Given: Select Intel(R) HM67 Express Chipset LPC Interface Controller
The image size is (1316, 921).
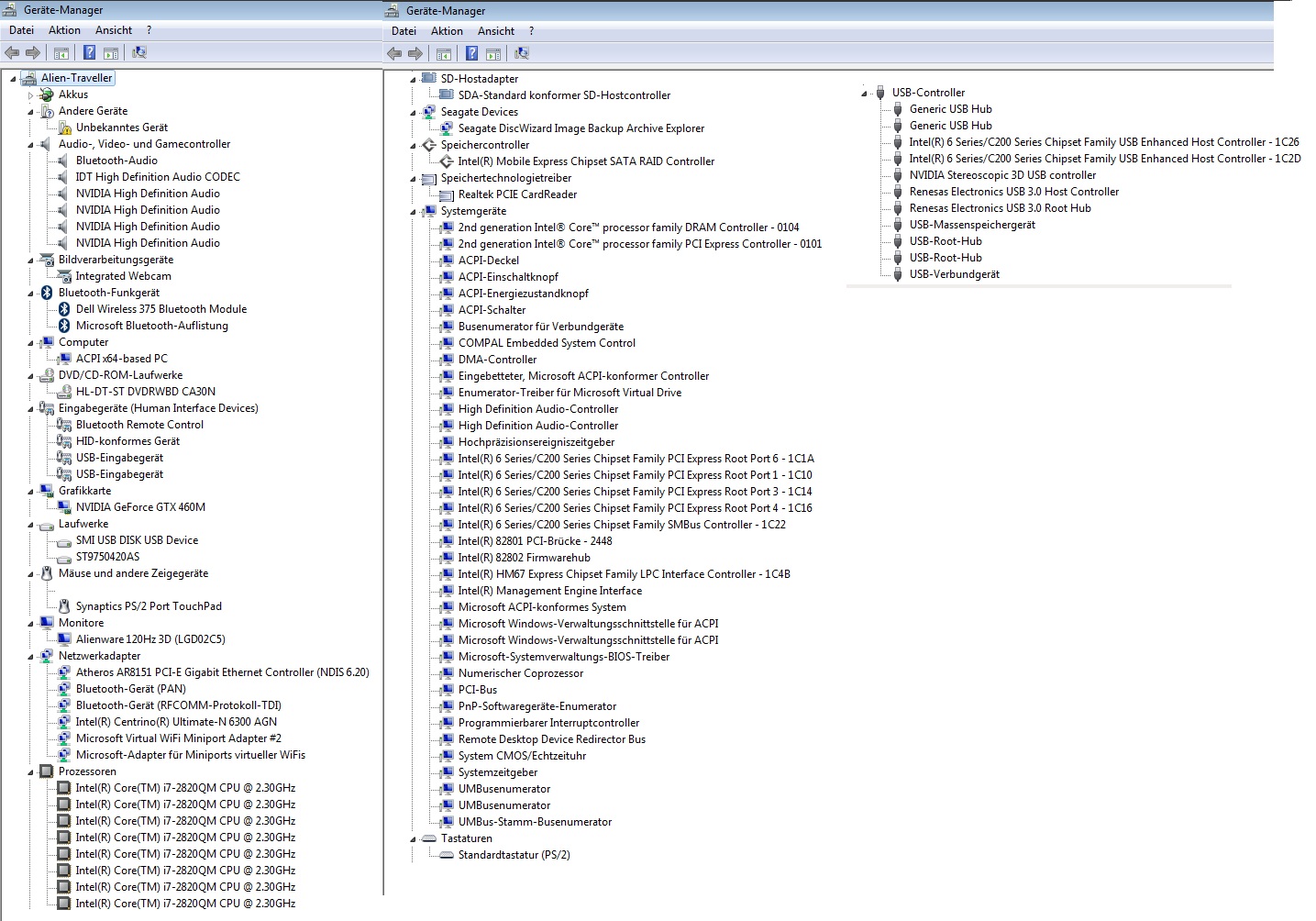Looking at the screenshot, I should click(x=625, y=574).
